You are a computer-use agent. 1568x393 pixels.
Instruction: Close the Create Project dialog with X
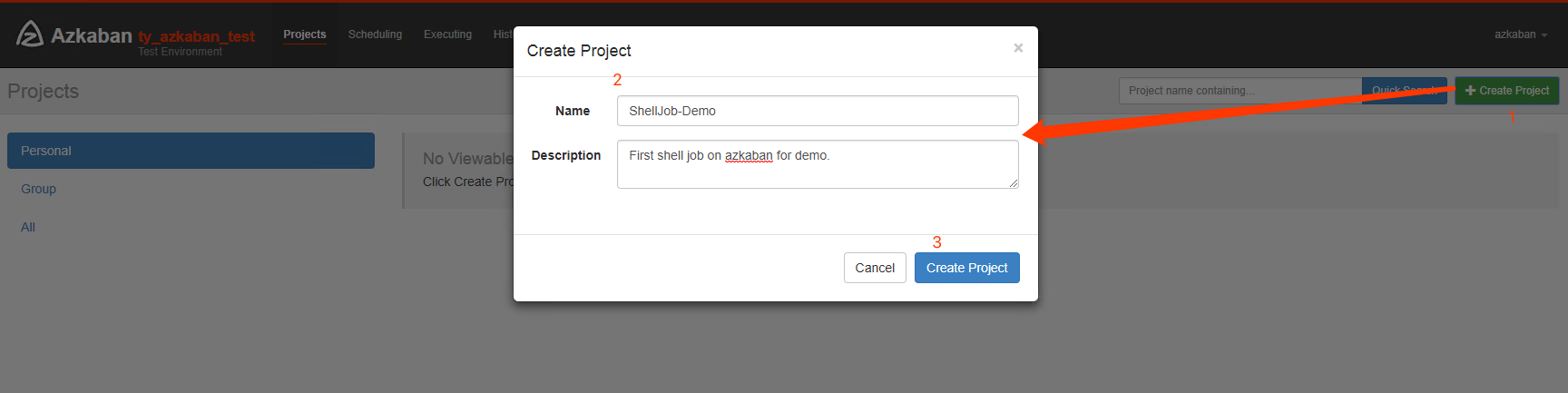pos(1018,48)
